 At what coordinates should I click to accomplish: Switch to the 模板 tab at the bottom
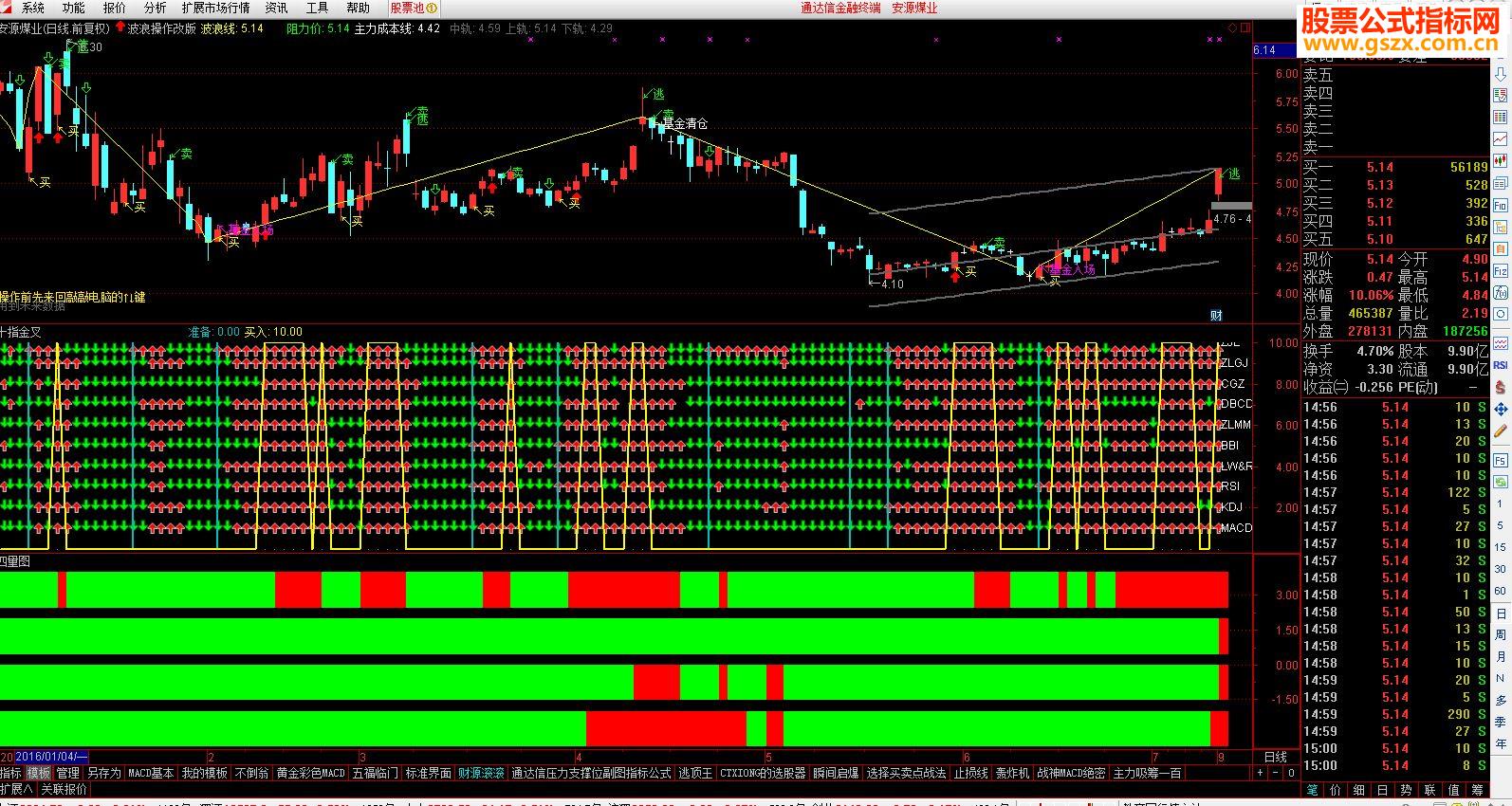(x=39, y=774)
